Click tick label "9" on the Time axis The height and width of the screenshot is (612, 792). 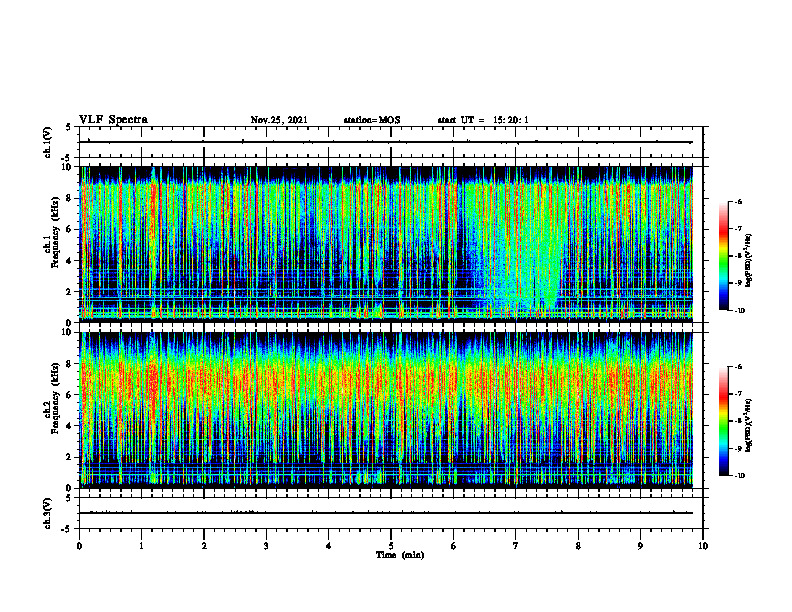pyautogui.click(x=640, y=546)
